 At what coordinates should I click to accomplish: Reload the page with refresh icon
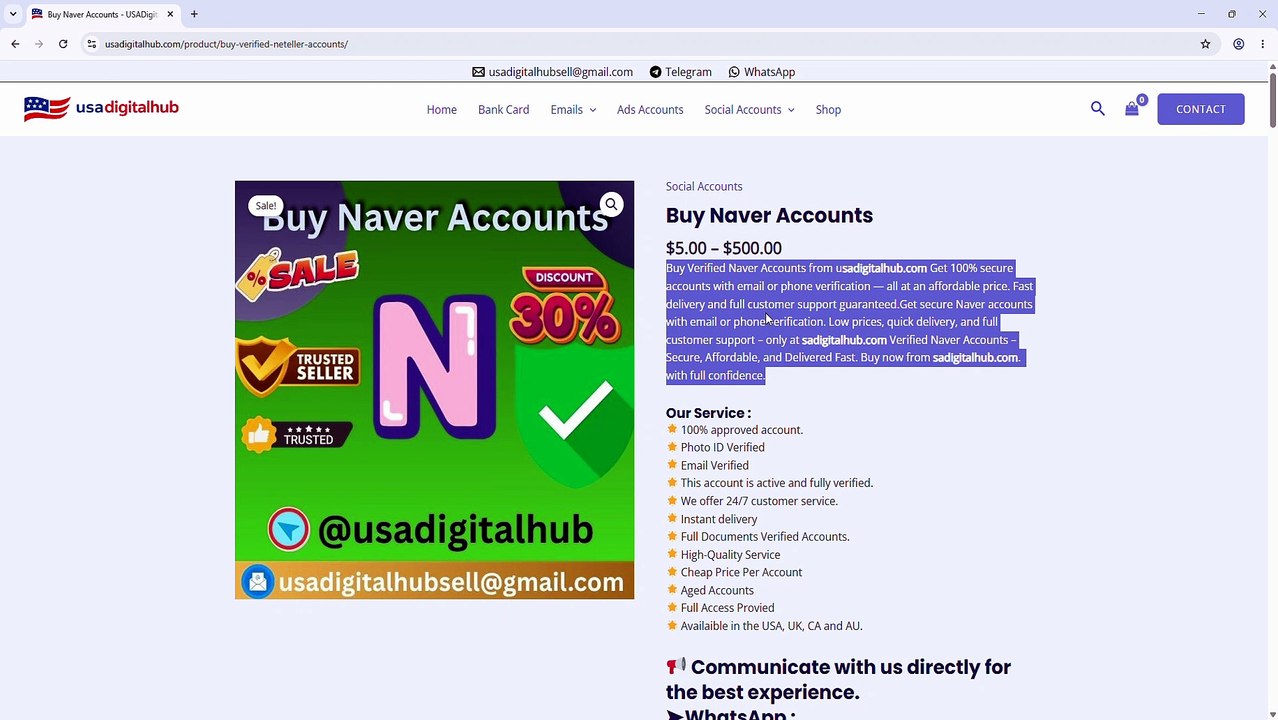(63, 44)
